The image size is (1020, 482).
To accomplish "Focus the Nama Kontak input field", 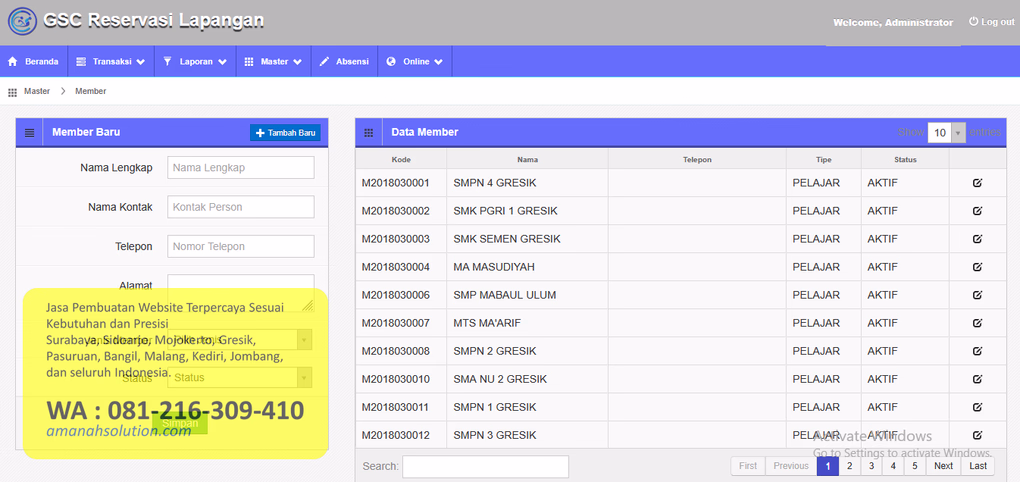I will point(241,207).
